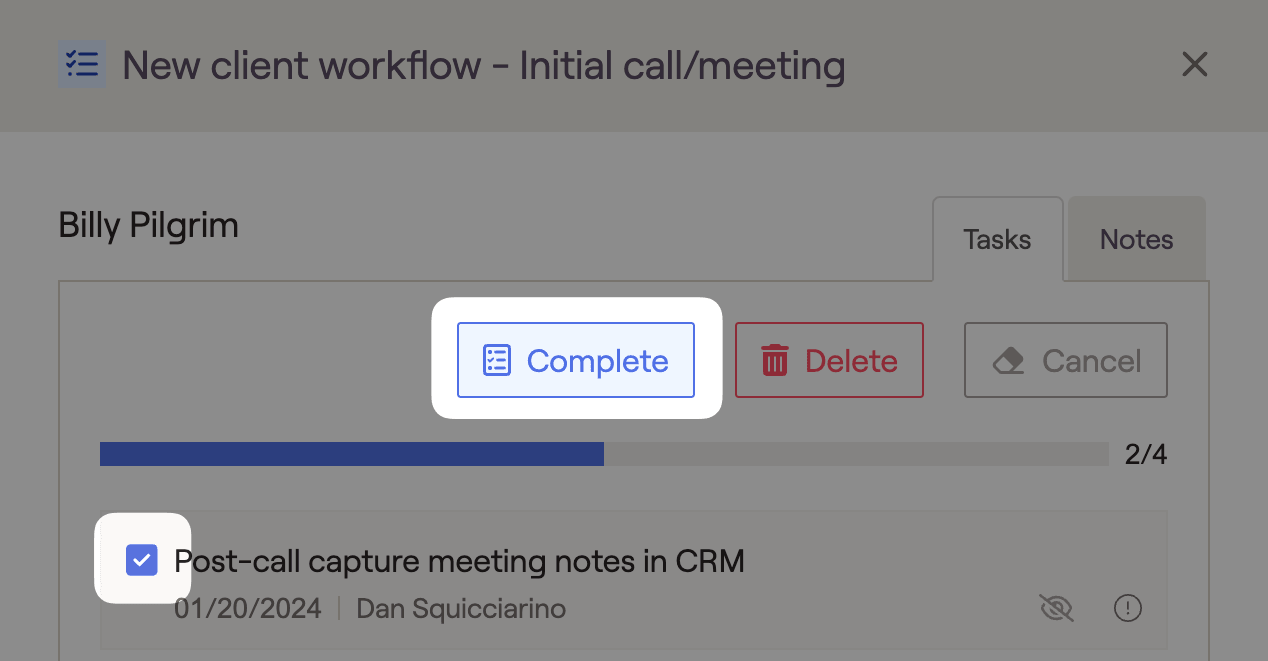Click the 2/4 task progress counter
Screen dimensions: 1268x661
coord(1145,455)
